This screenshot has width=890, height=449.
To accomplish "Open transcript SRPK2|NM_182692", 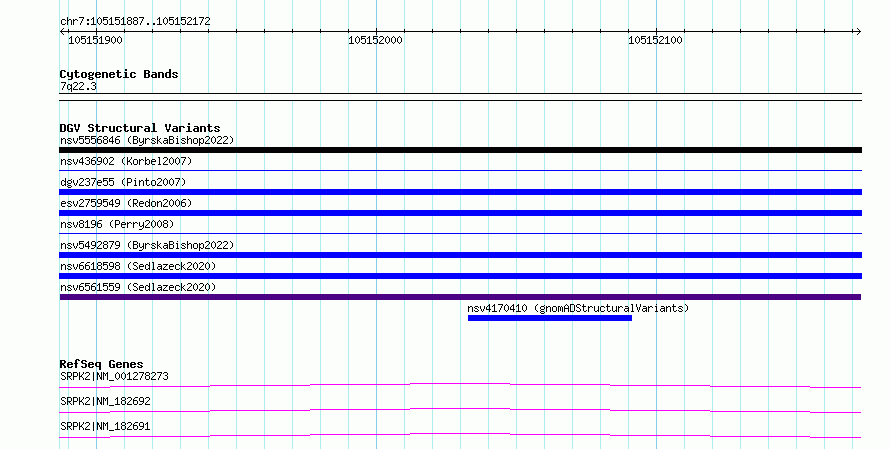I will [105, 401].
